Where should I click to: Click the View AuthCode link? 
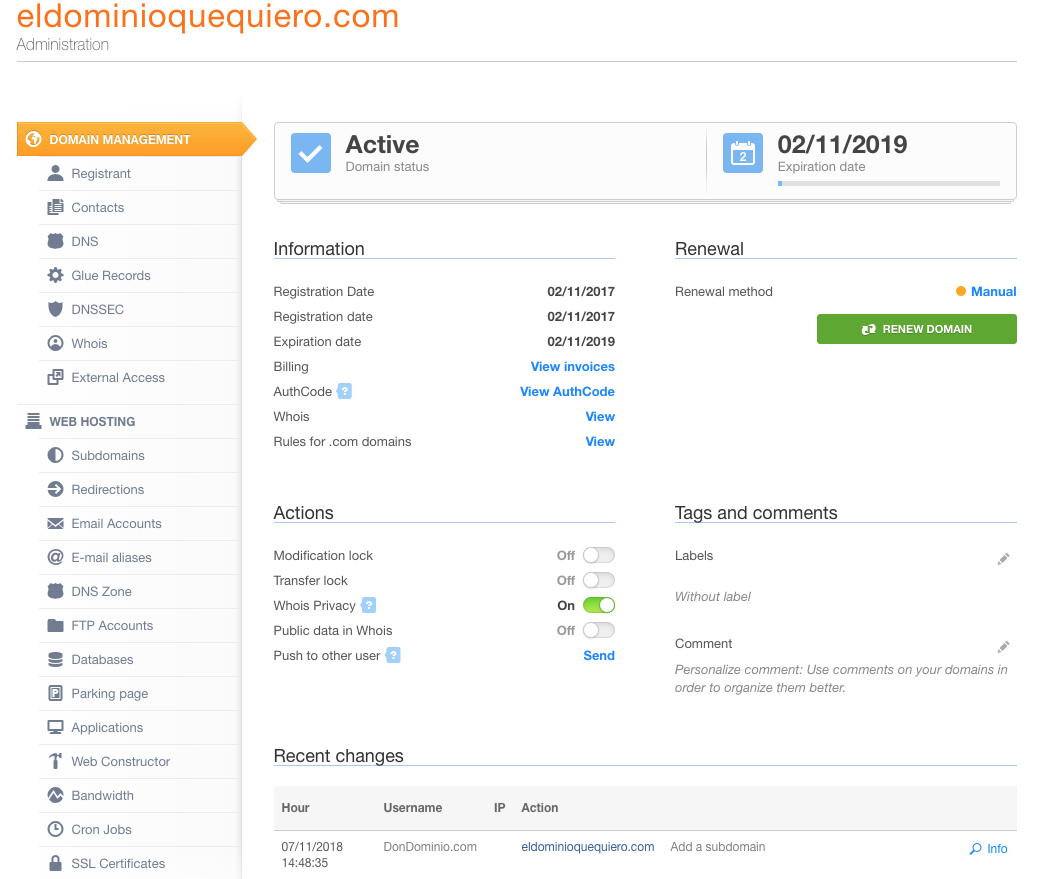click(x=567, y=391)
